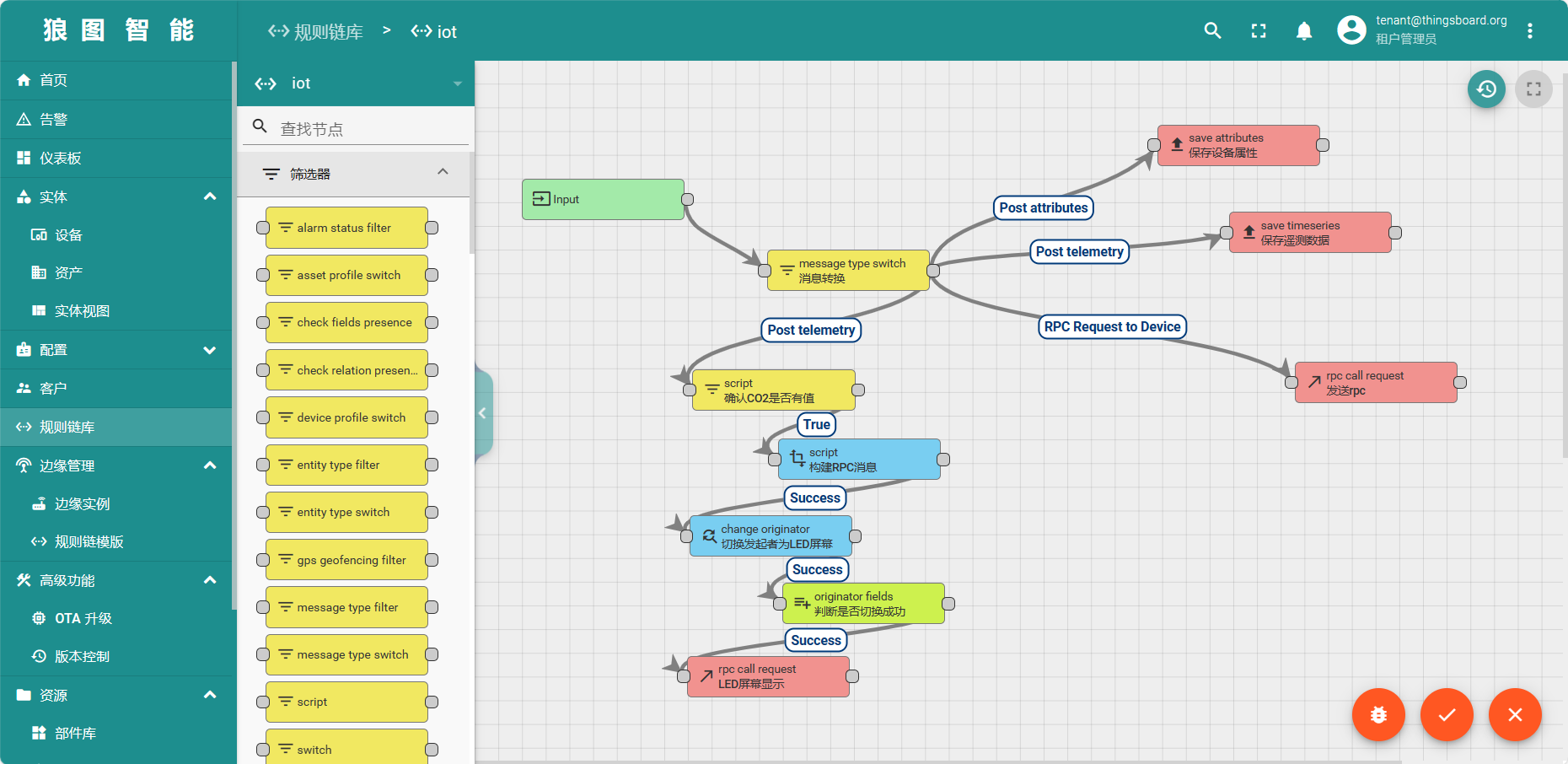Image resolution: width=1568 pixels, height=764 pixels.
Task: Select entity type filter library node
Action: (346, 465)
